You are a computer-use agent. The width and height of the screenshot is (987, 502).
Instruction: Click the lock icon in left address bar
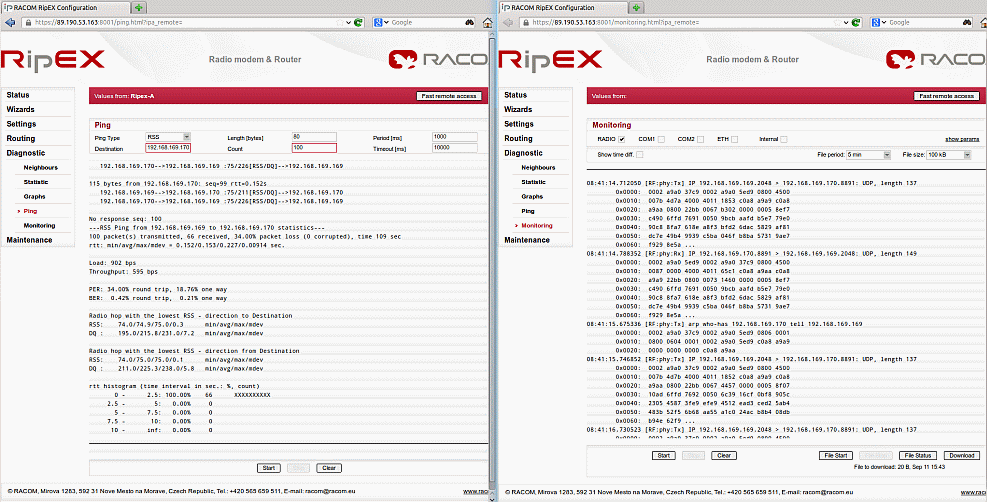point(27,22)
